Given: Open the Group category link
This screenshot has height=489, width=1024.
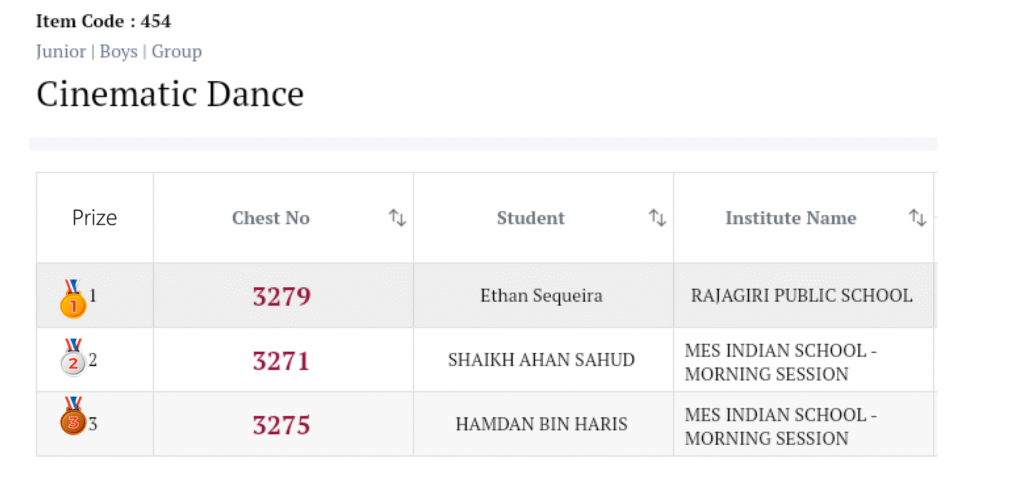Looking at the screenshot, I should click(177, 51).
